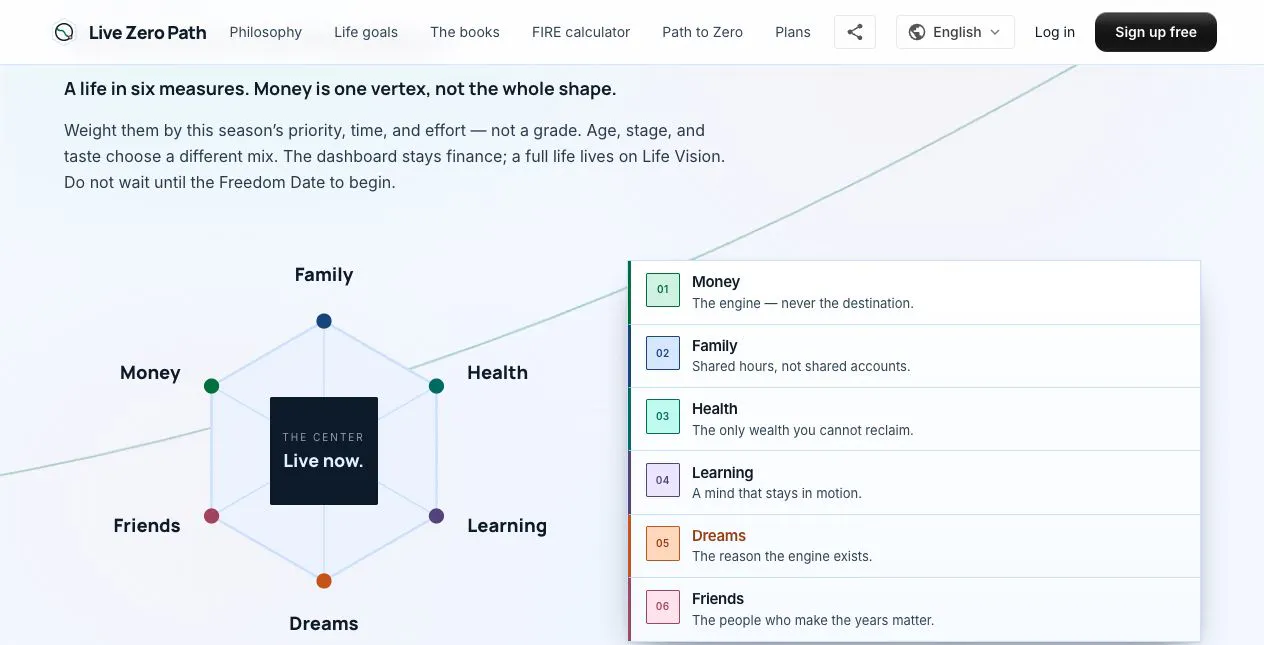Select the 02 Family number badge
This screenshot has width=1264, height=645.
(x=663, y=353)
